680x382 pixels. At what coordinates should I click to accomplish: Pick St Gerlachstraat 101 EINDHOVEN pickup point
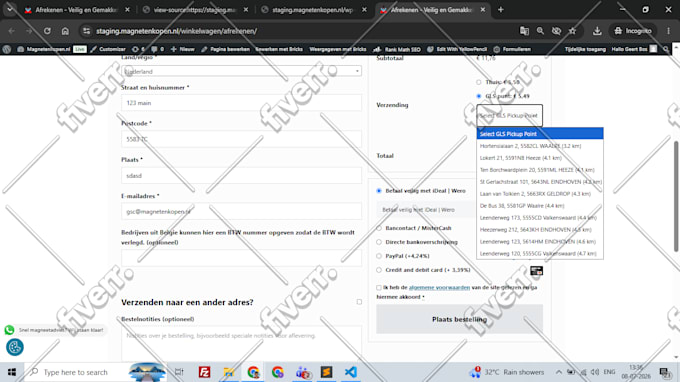coord(540,182)
